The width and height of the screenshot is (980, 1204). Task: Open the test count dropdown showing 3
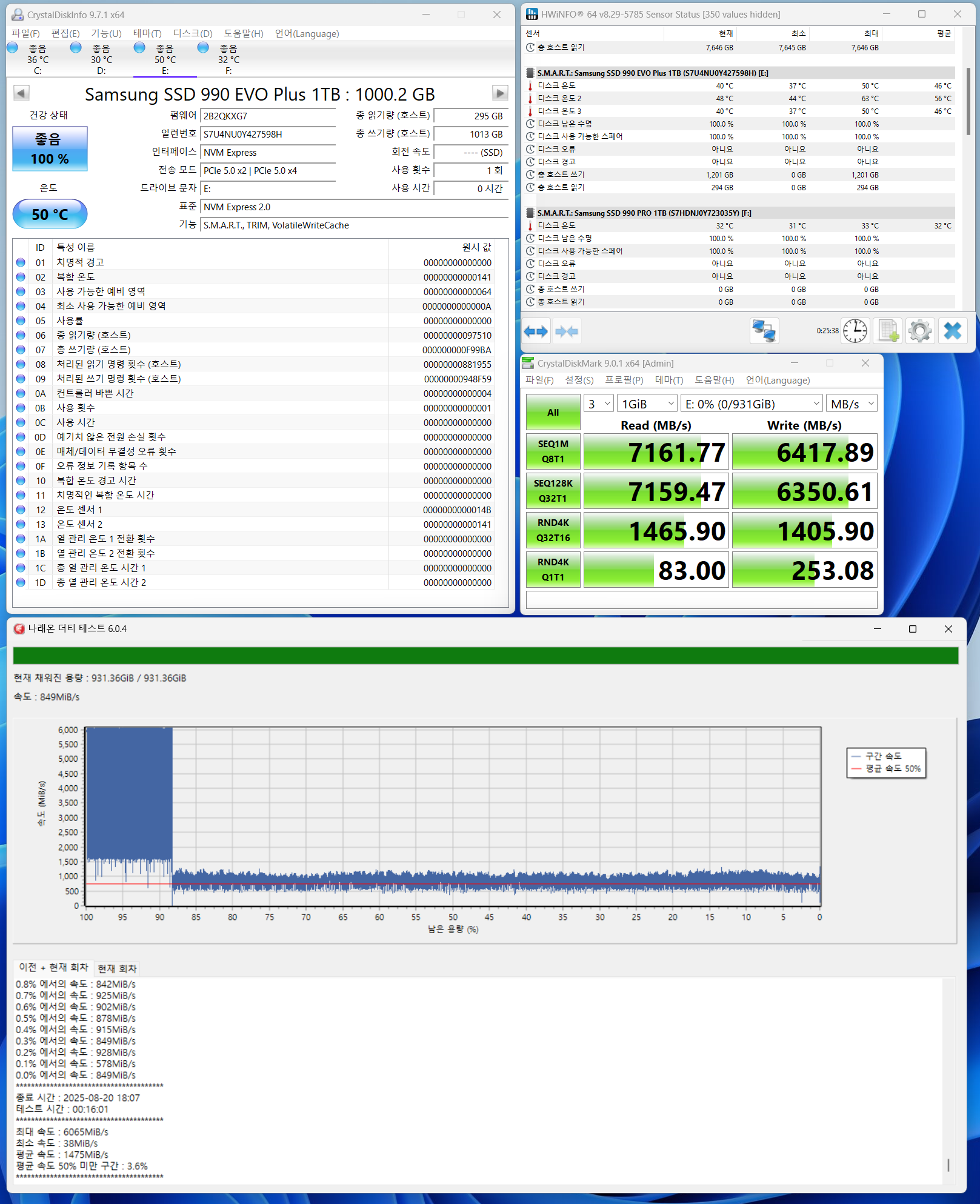click(x=598, y=404)
